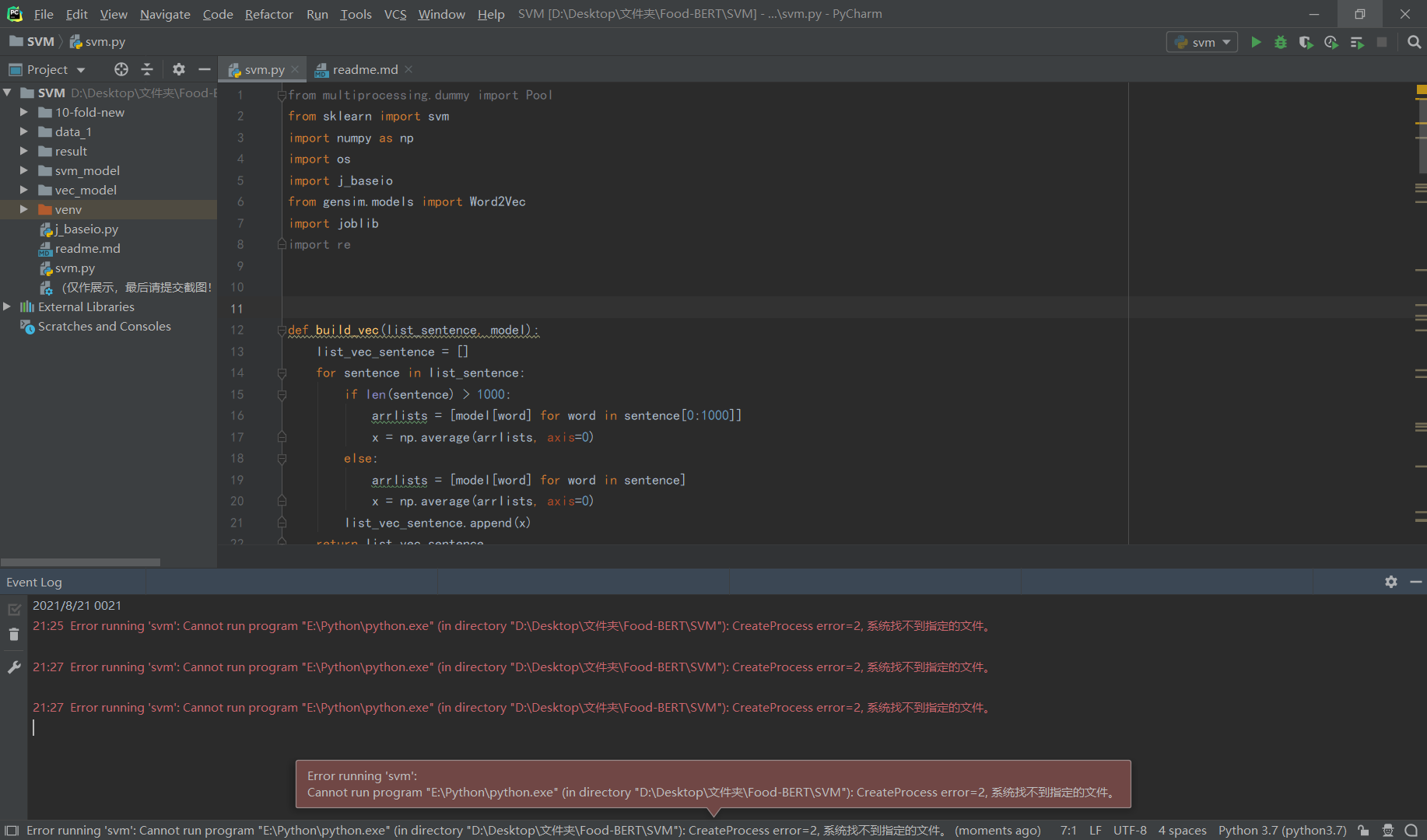Open Event Log settings gear
1427x840 pixels.
[1391, 582]
